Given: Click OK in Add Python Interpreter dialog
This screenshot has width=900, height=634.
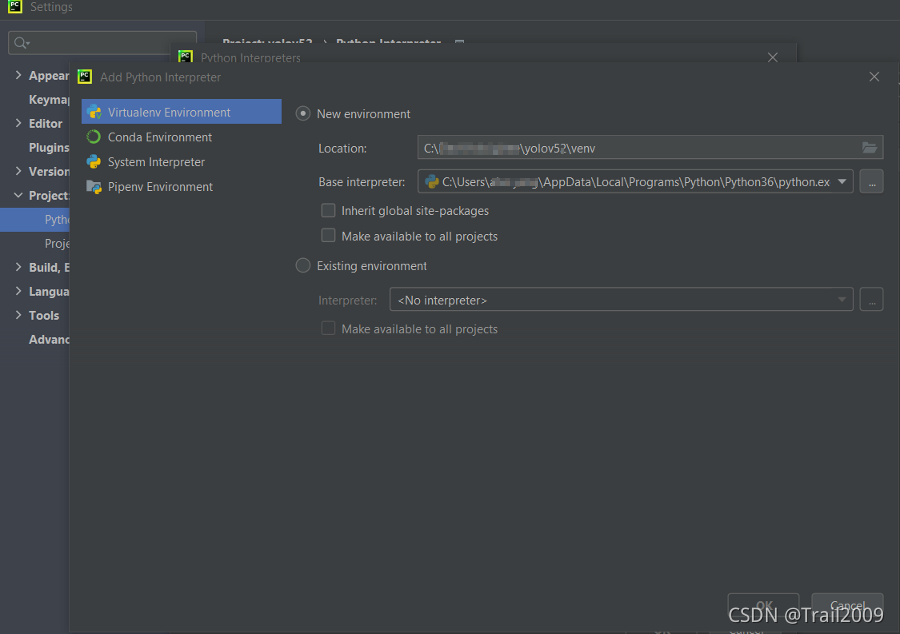Looking at the screenshot, I should pyautogui.click(x=763, y=605).
